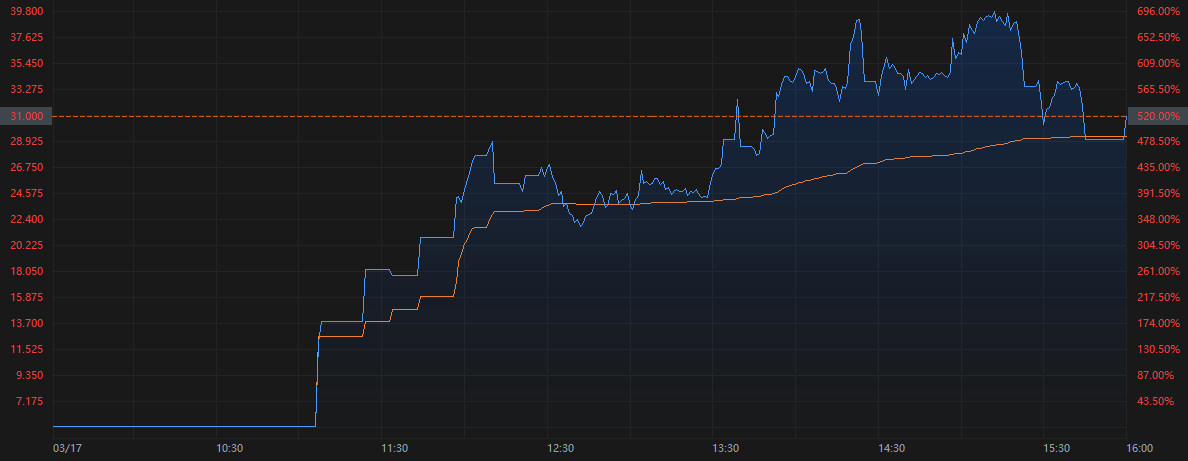Click the 24.575 price axis label

(x=27, y=193)
